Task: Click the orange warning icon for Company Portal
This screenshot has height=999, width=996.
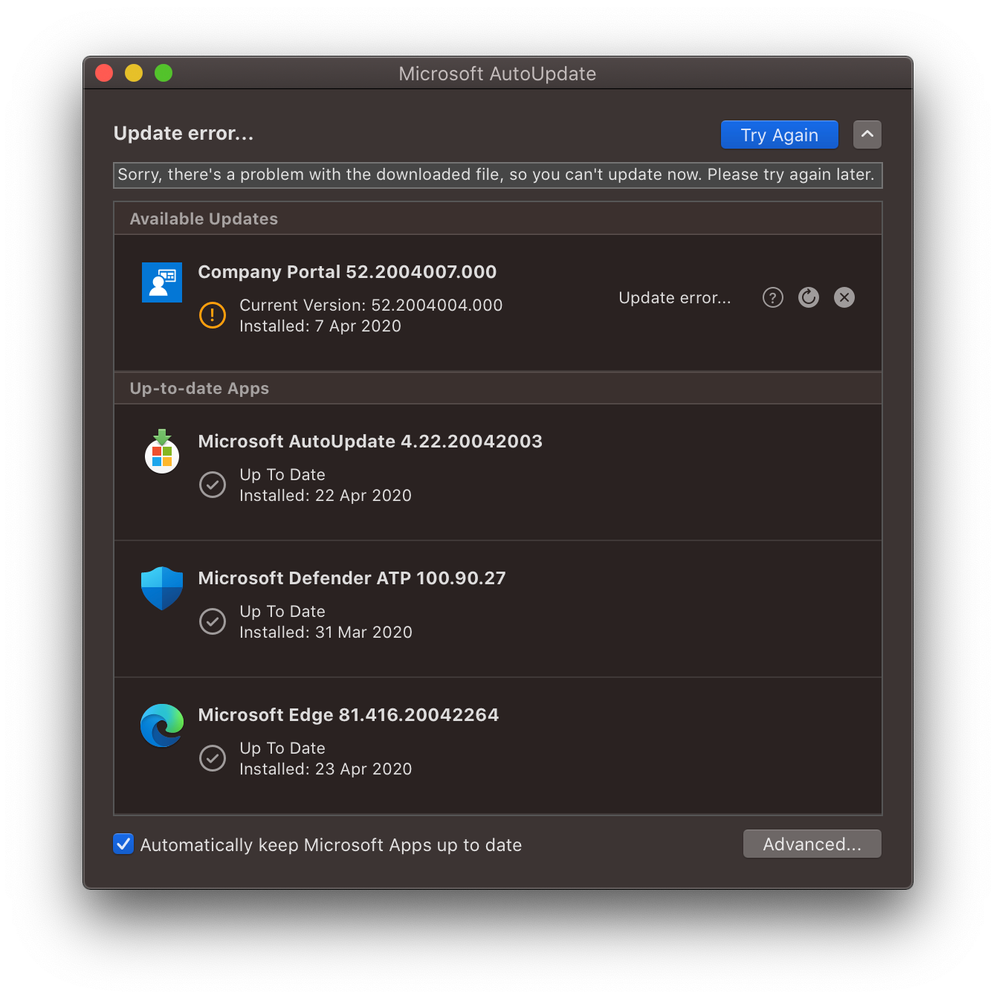Action: [x=212, y=315]
